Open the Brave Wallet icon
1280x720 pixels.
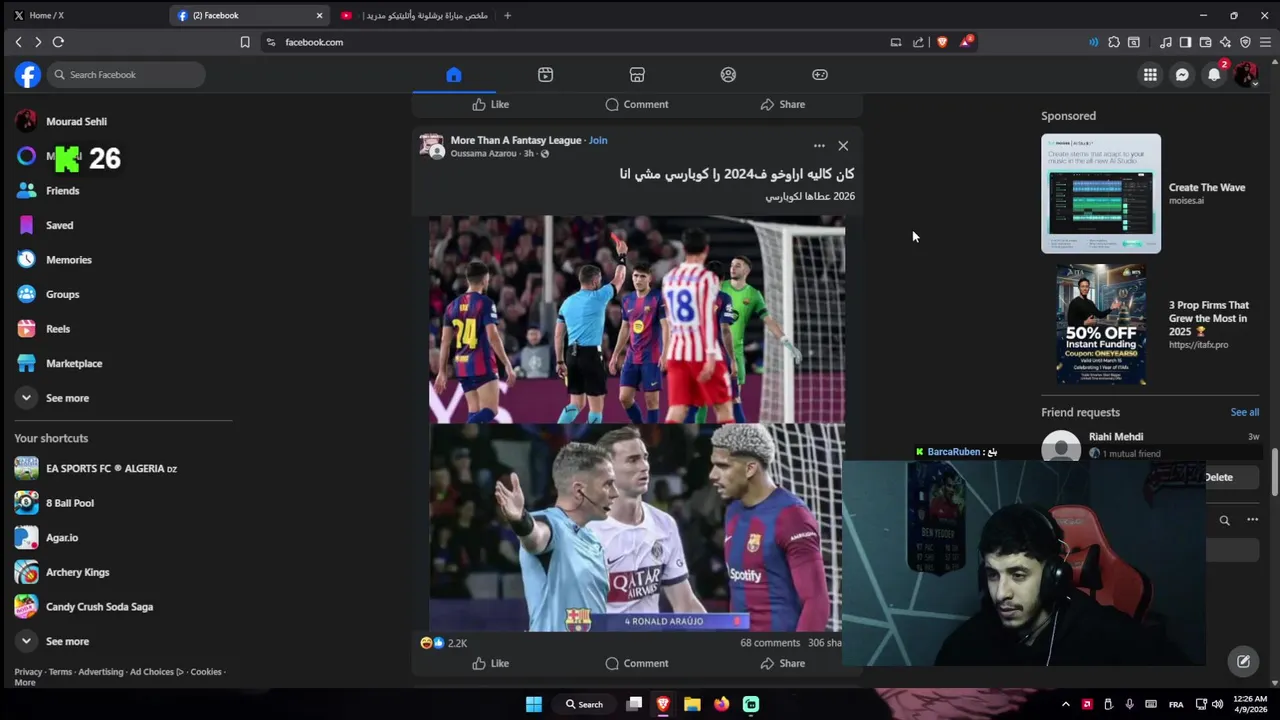[1205, 42]
